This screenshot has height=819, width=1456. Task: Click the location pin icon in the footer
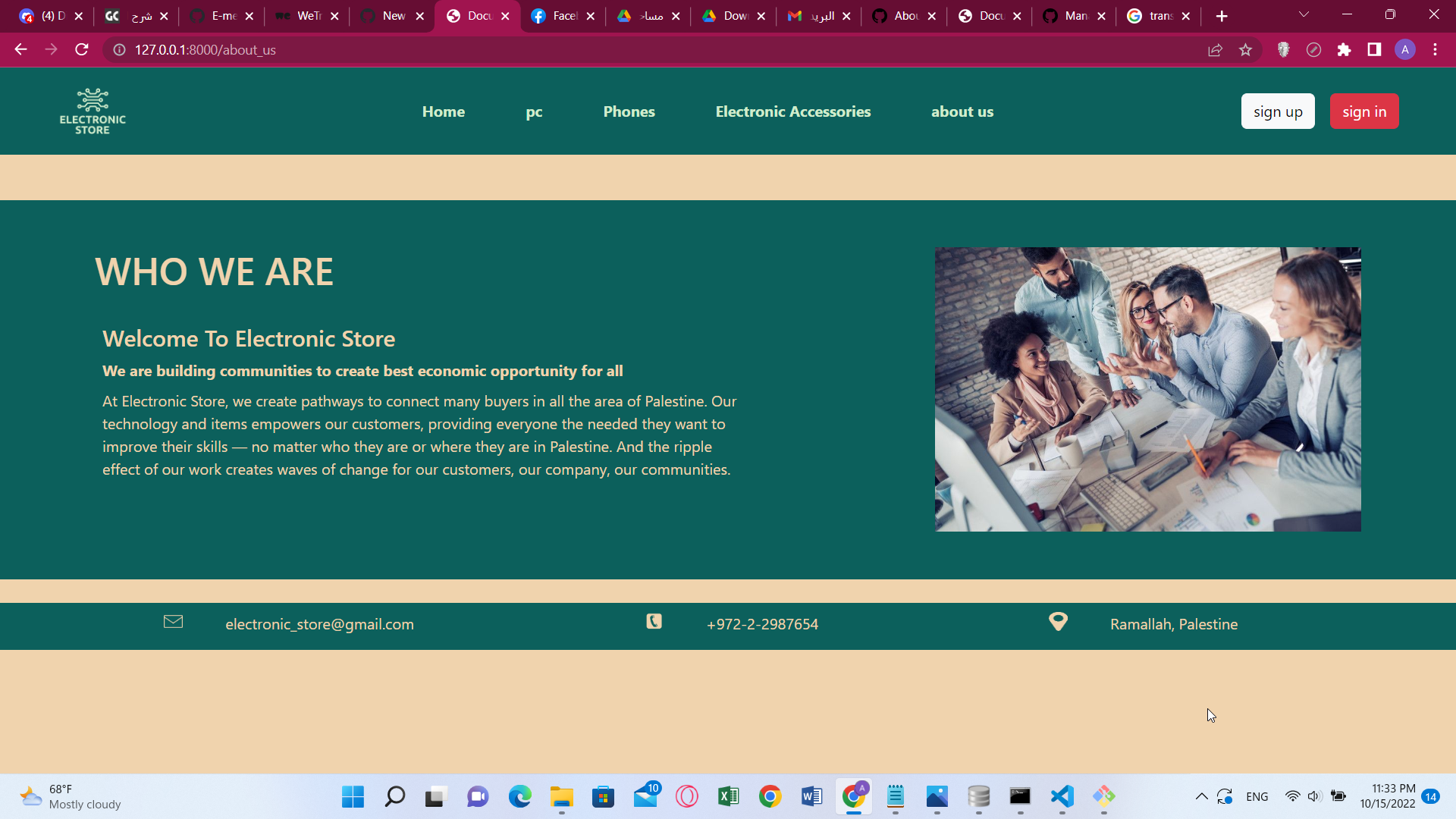[x=1059, y=622]
